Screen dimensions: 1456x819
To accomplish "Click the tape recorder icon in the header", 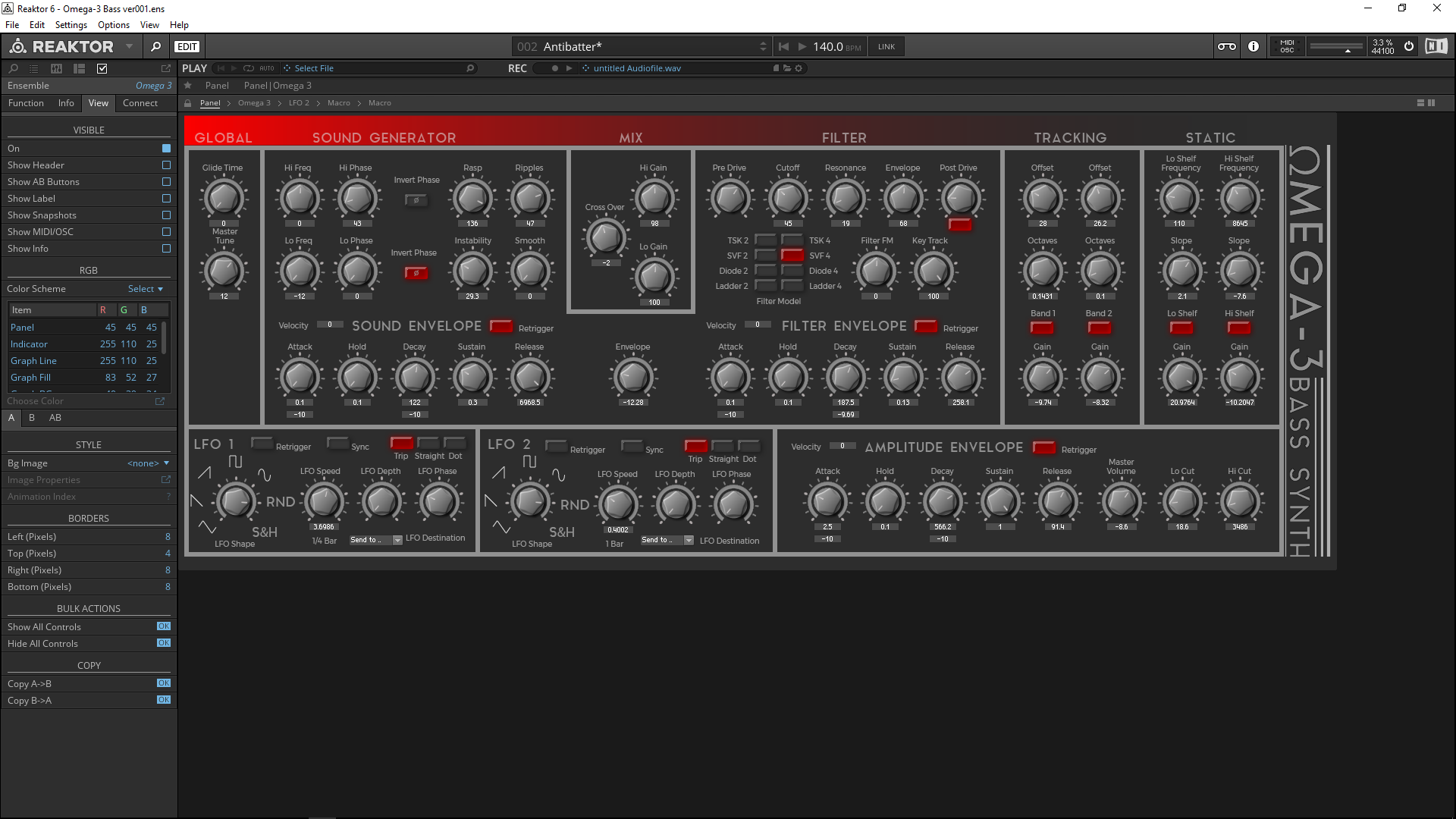I will (x=1226, y=46).
